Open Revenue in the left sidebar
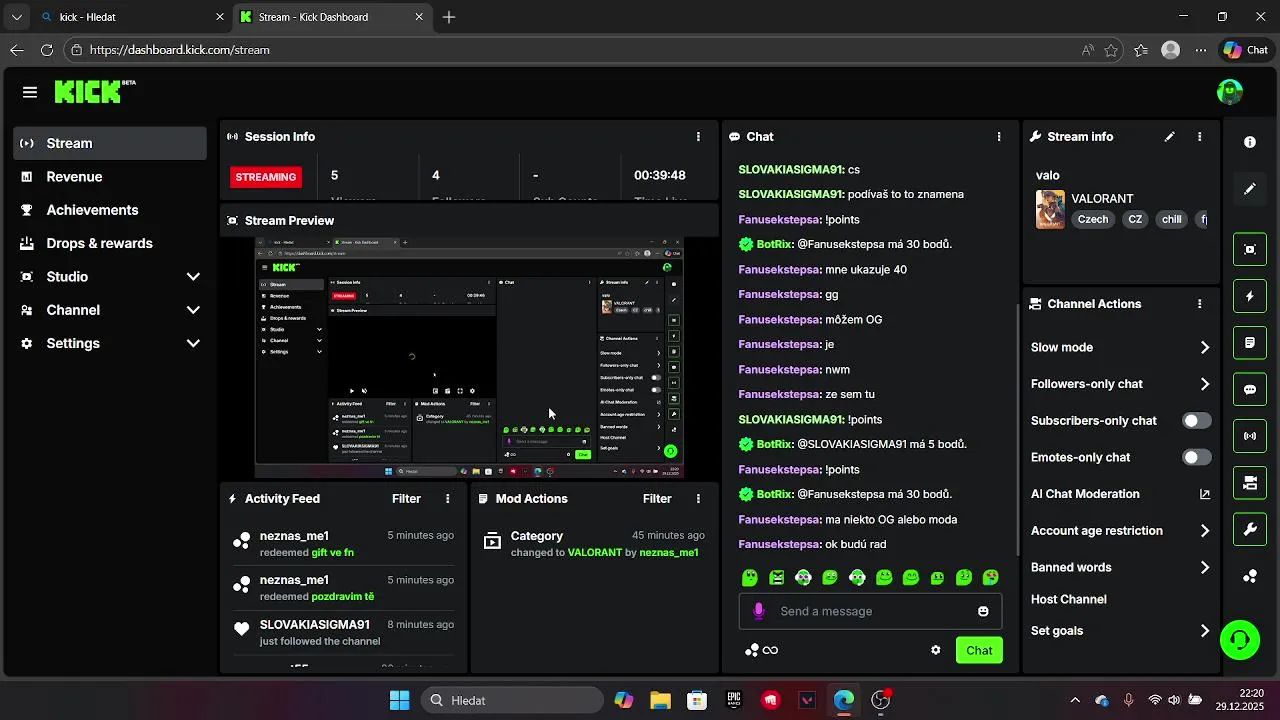This screenshot has width=1280, height=720. pos(110,177)
